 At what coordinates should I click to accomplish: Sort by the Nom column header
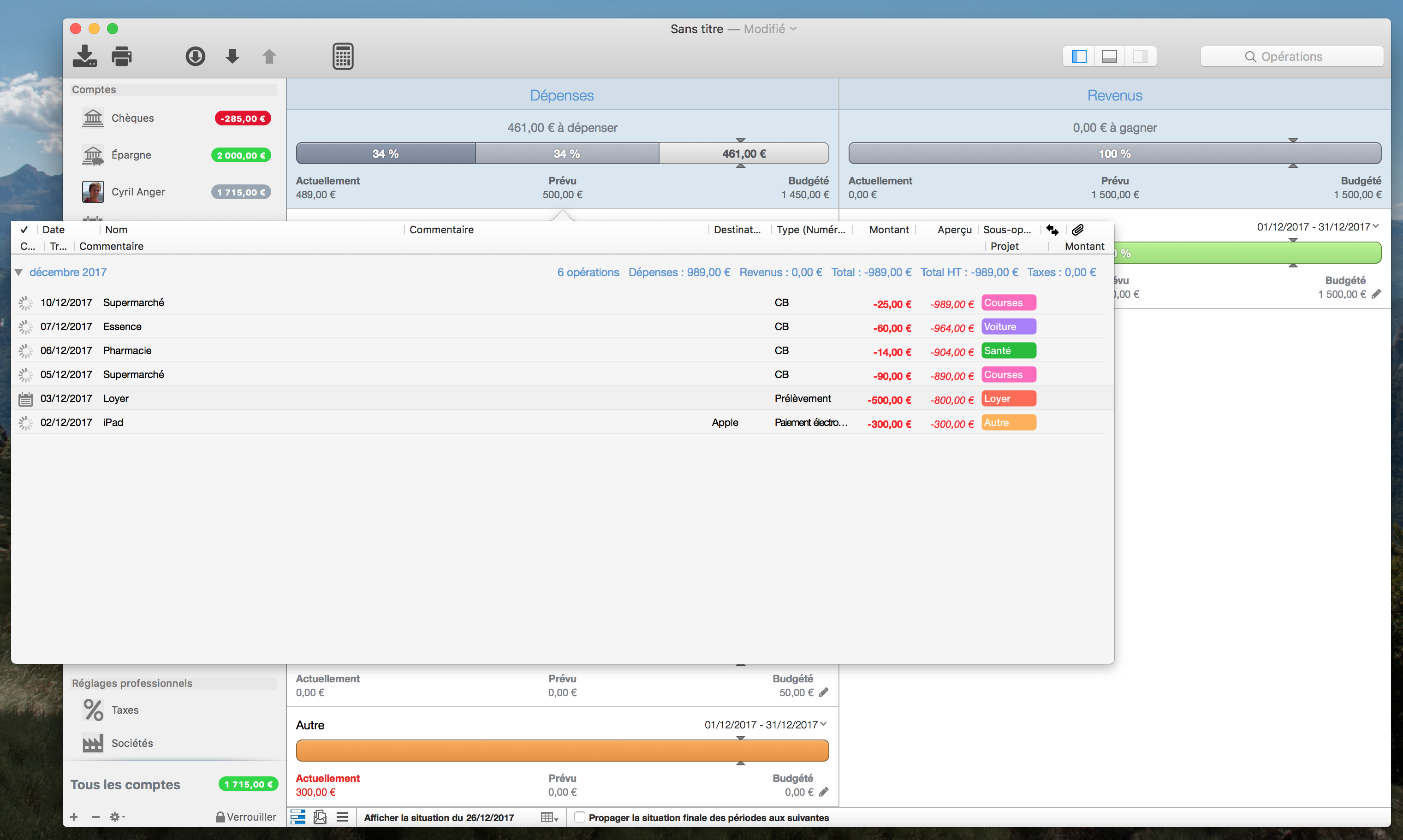pos(116,229)
